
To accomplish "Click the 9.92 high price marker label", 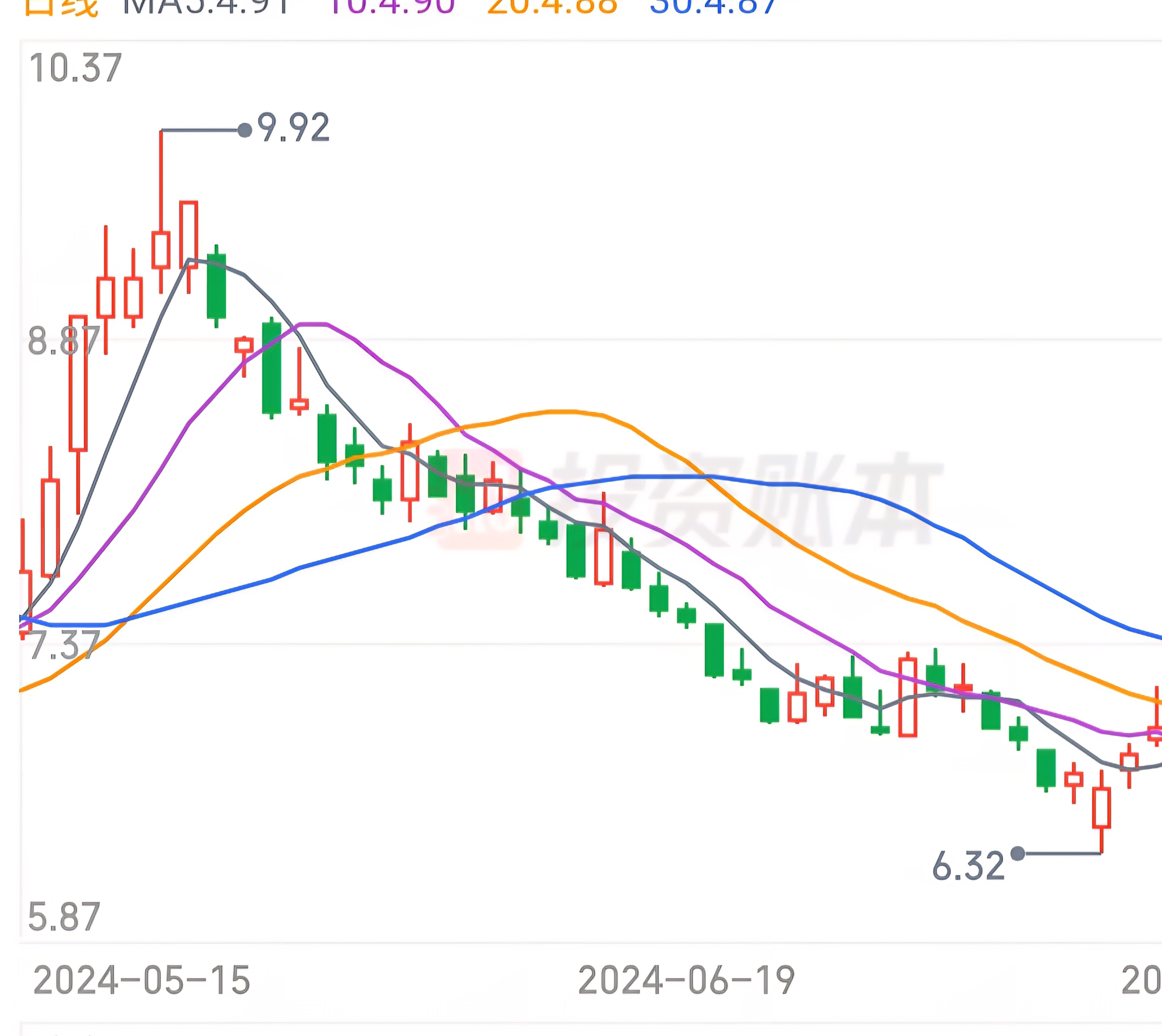I will (293, 128).
